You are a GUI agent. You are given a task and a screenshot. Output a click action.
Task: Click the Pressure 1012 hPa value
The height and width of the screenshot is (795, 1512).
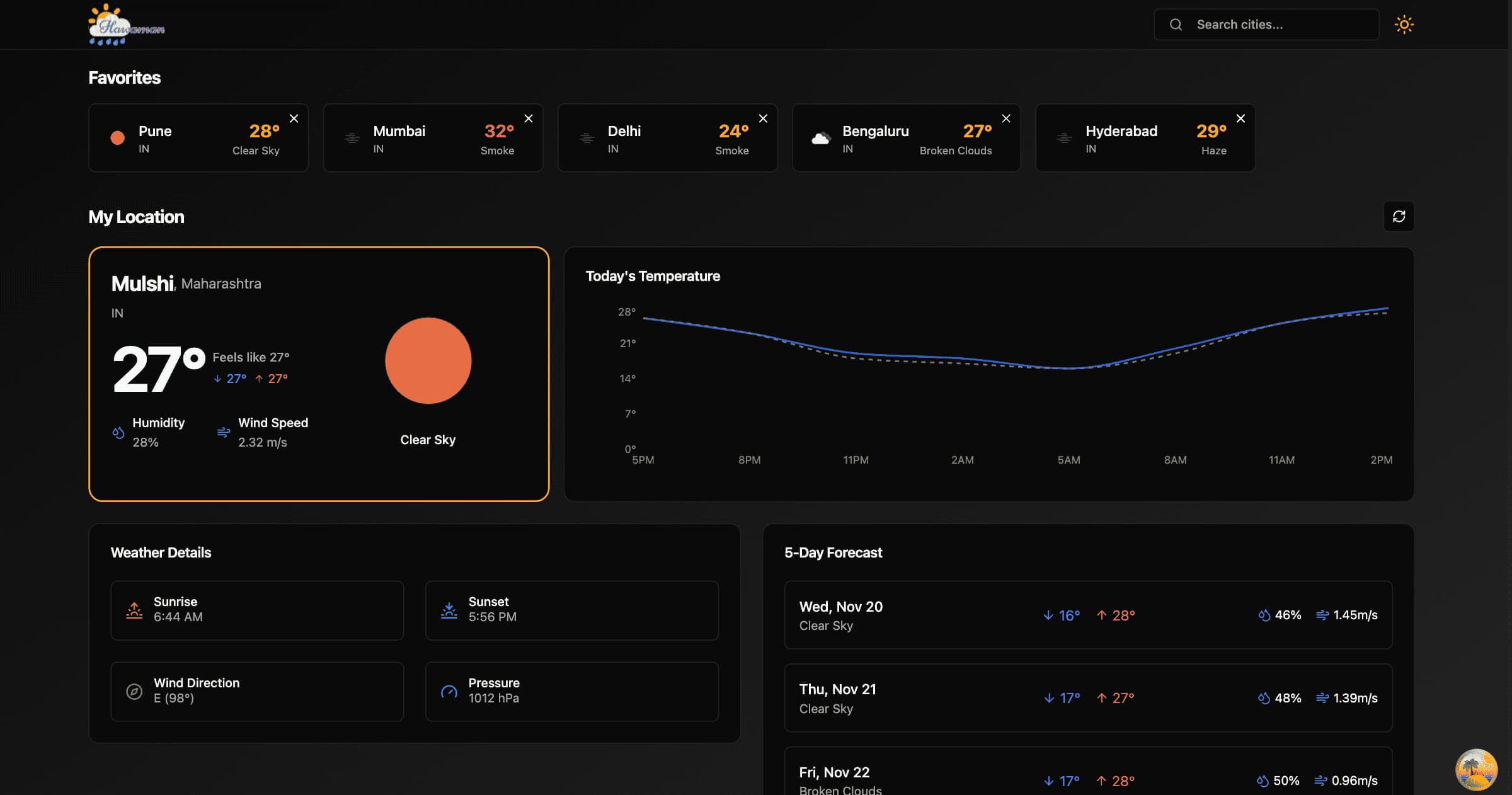click(494, 698)
